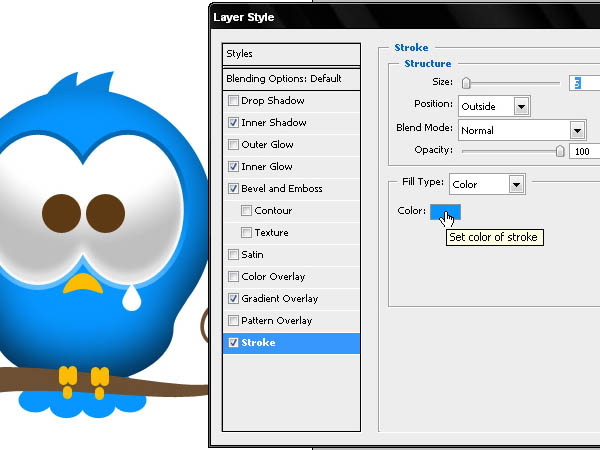Screen dimensions: 600x450
Task: Click the bird's left brown eye
Action: pyautogui.click(x=61, y=213)
